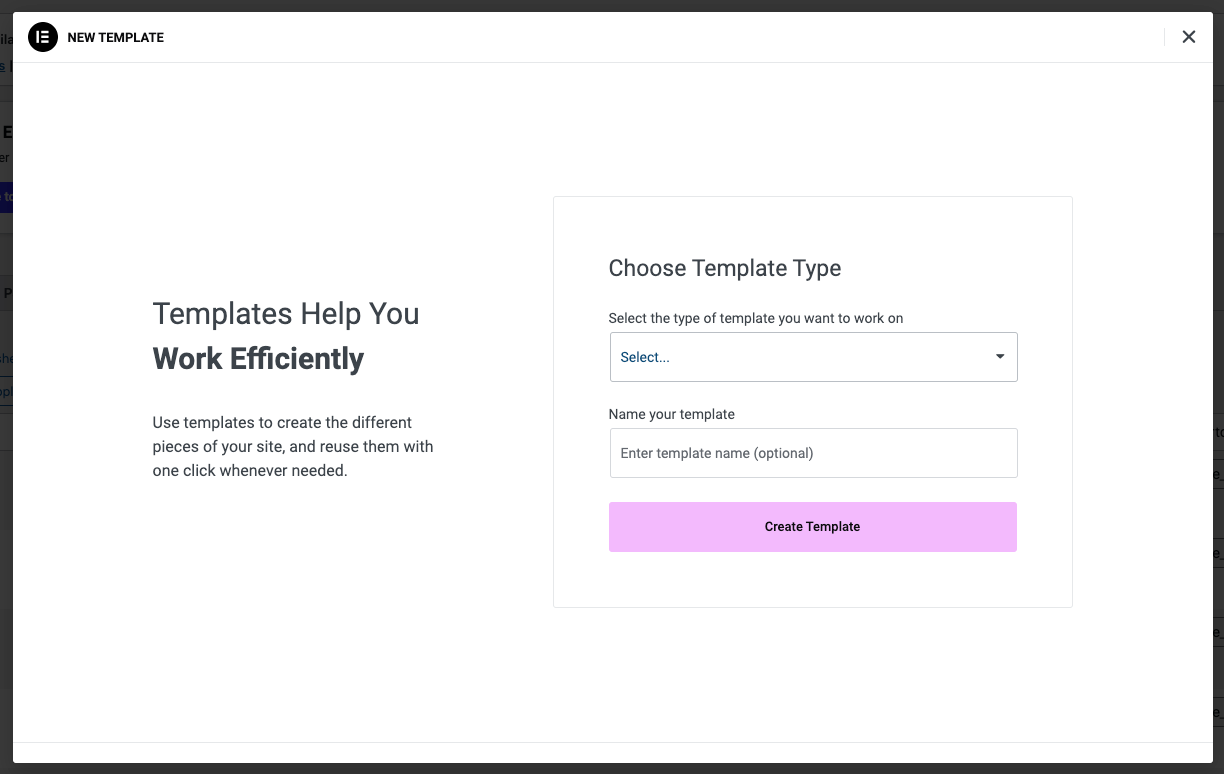Screen dimensions: 1224x774
Task: Click the bold Work Efficiently text
Action: click(x=258, y=359)
